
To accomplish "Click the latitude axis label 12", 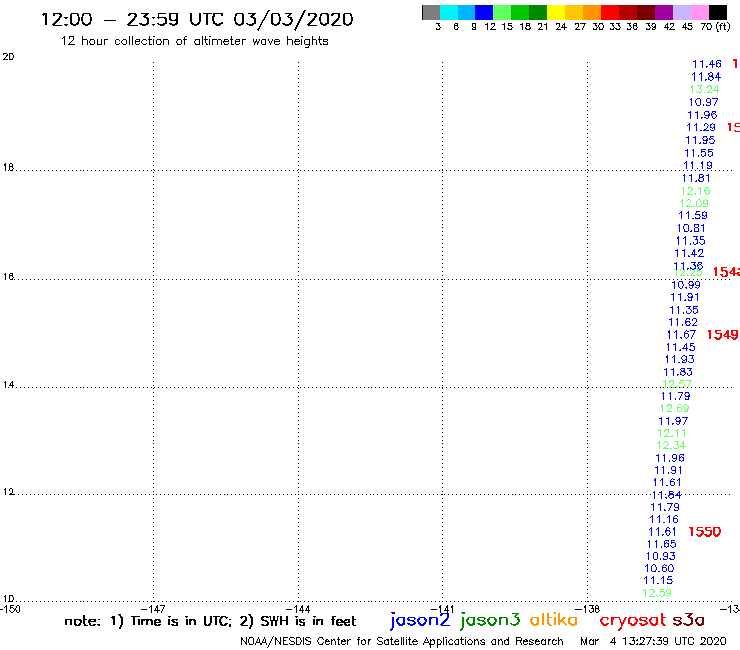I will [x=8, y=492].
